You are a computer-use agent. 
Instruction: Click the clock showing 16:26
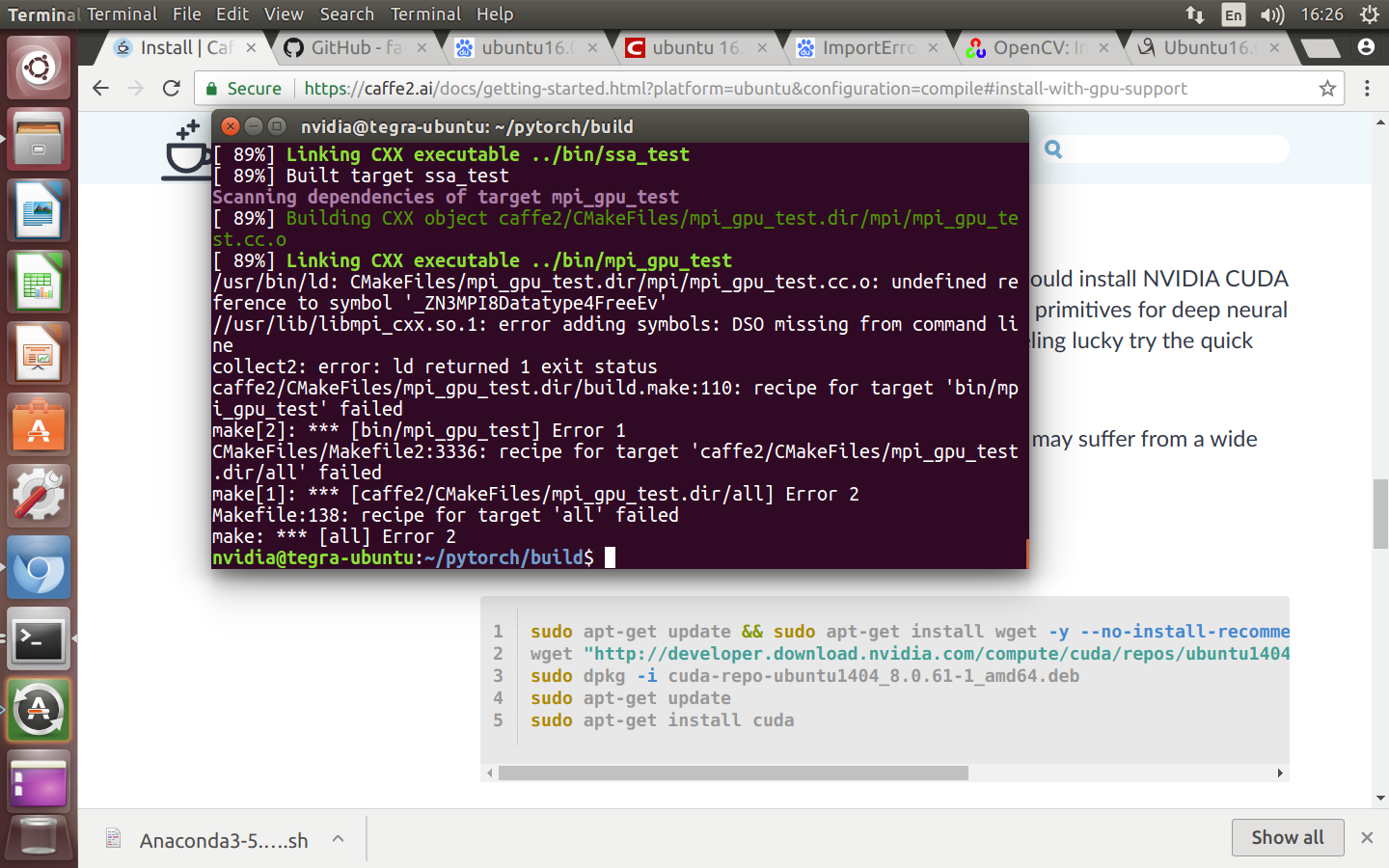click(x=1321, y=14)
